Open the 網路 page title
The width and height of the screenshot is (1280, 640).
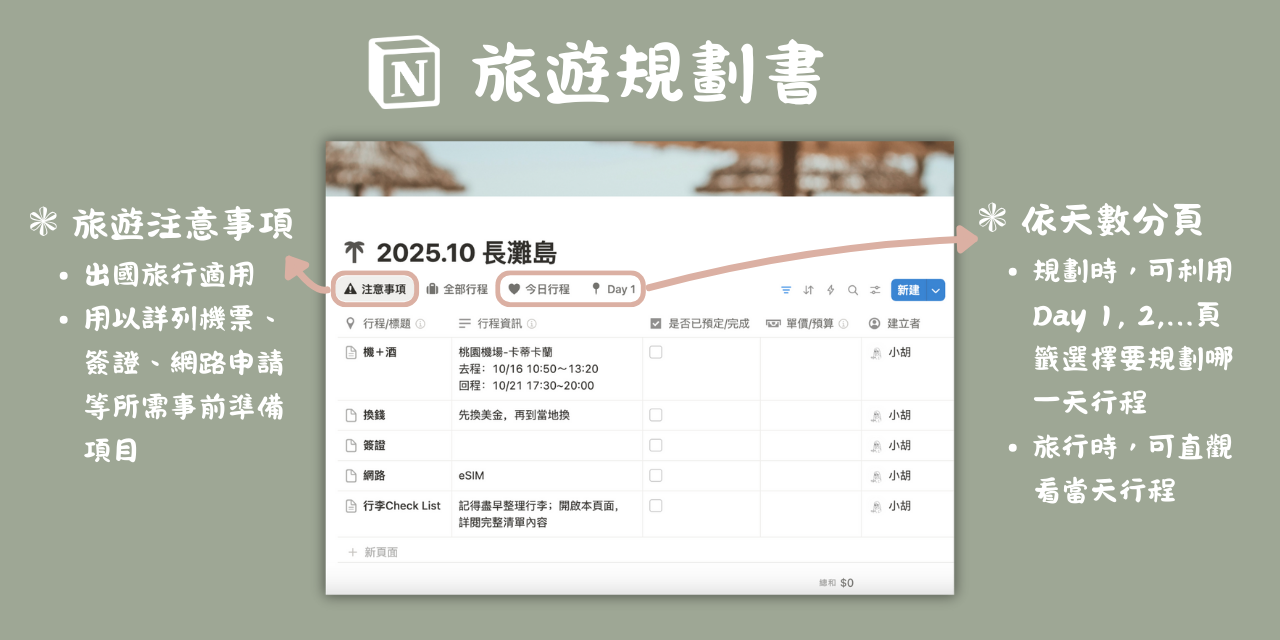click(375, 476)
